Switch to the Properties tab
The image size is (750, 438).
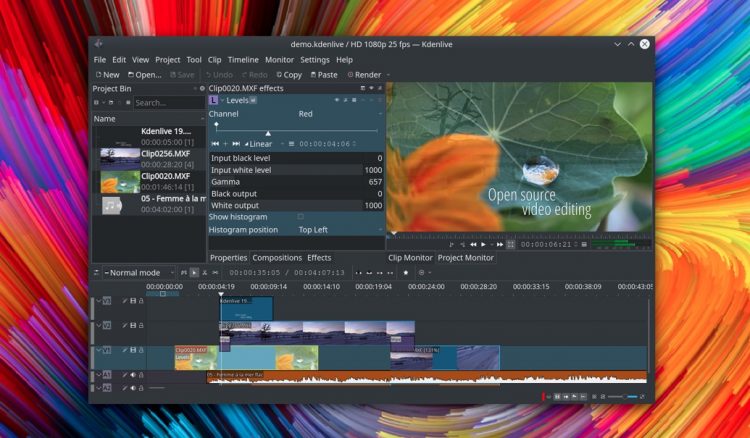pyautogui.click(x=229, y=258)
